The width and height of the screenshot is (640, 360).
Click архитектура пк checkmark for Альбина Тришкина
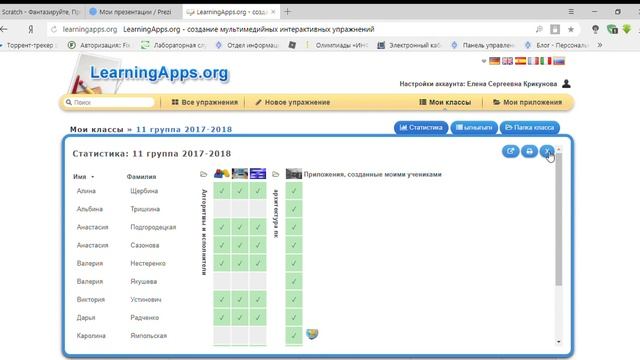pos(293,209)
